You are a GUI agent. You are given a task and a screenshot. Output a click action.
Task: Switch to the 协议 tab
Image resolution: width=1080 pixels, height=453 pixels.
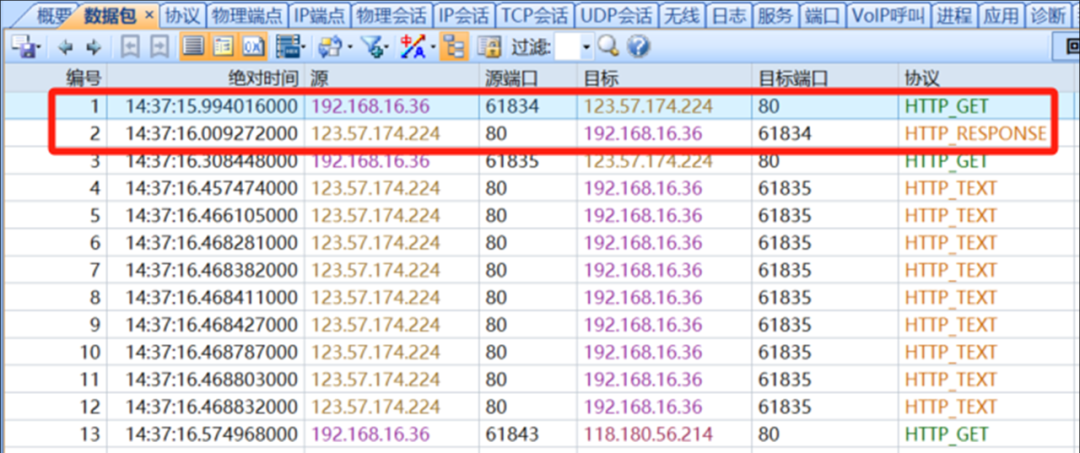(183, 14)
